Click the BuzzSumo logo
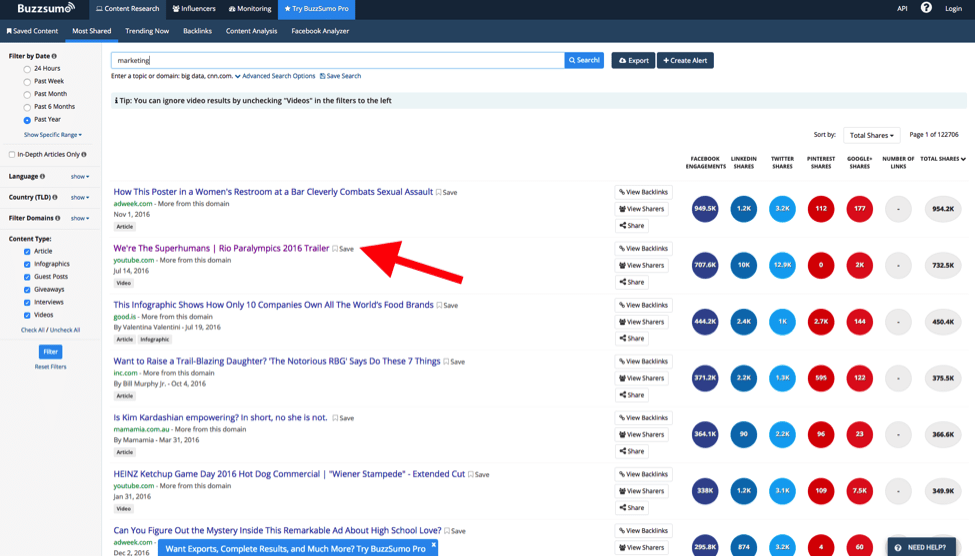Viewport: 975px width, 557px height. pos(46,8)
